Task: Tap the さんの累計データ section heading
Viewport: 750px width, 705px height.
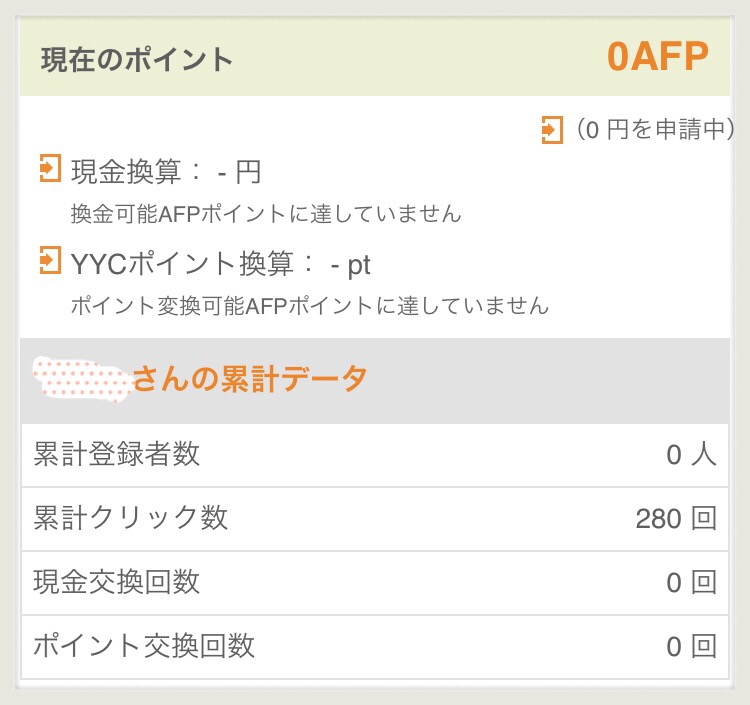Action: click(x=250, y=379)
